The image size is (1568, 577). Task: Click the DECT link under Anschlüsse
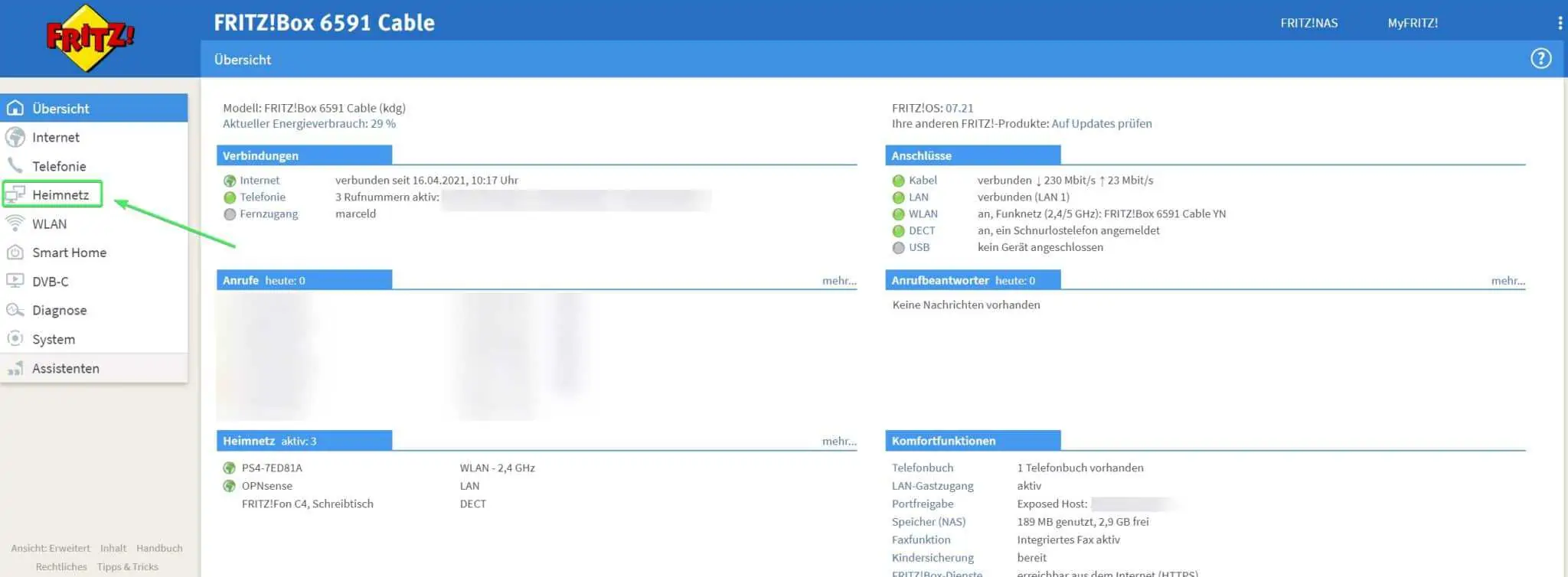(922, 231)
